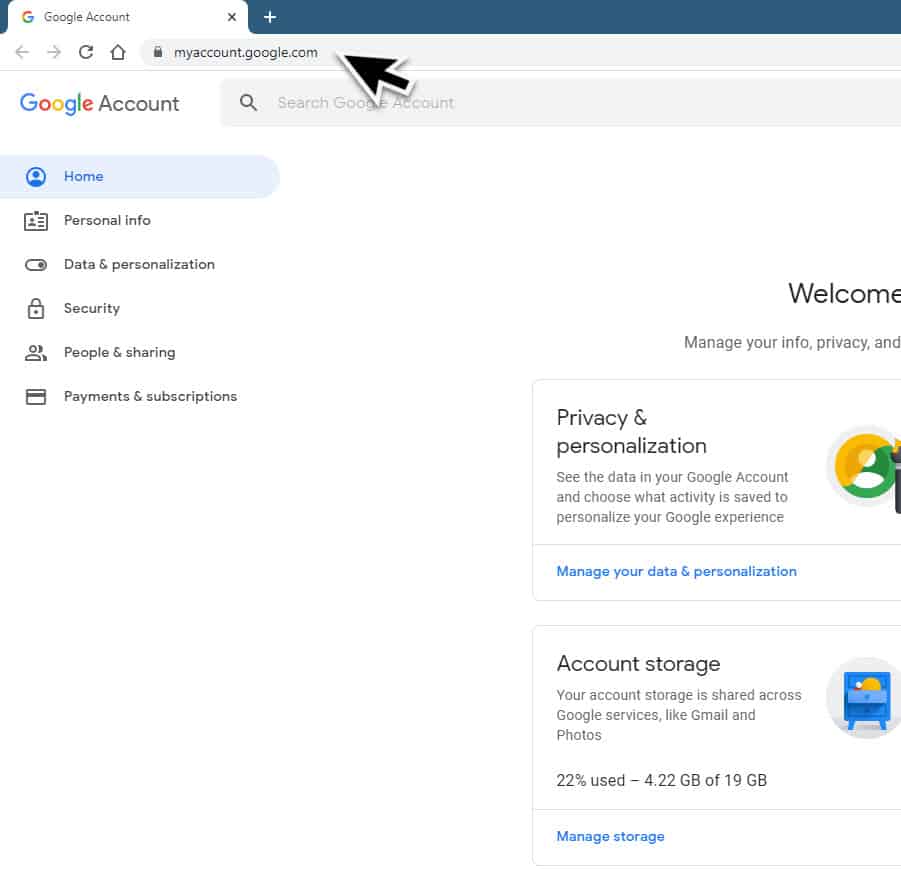This screenshot has width=901, height=869.
Task: Click 'See the data in your Google Account' description
Action: [672, 498]
